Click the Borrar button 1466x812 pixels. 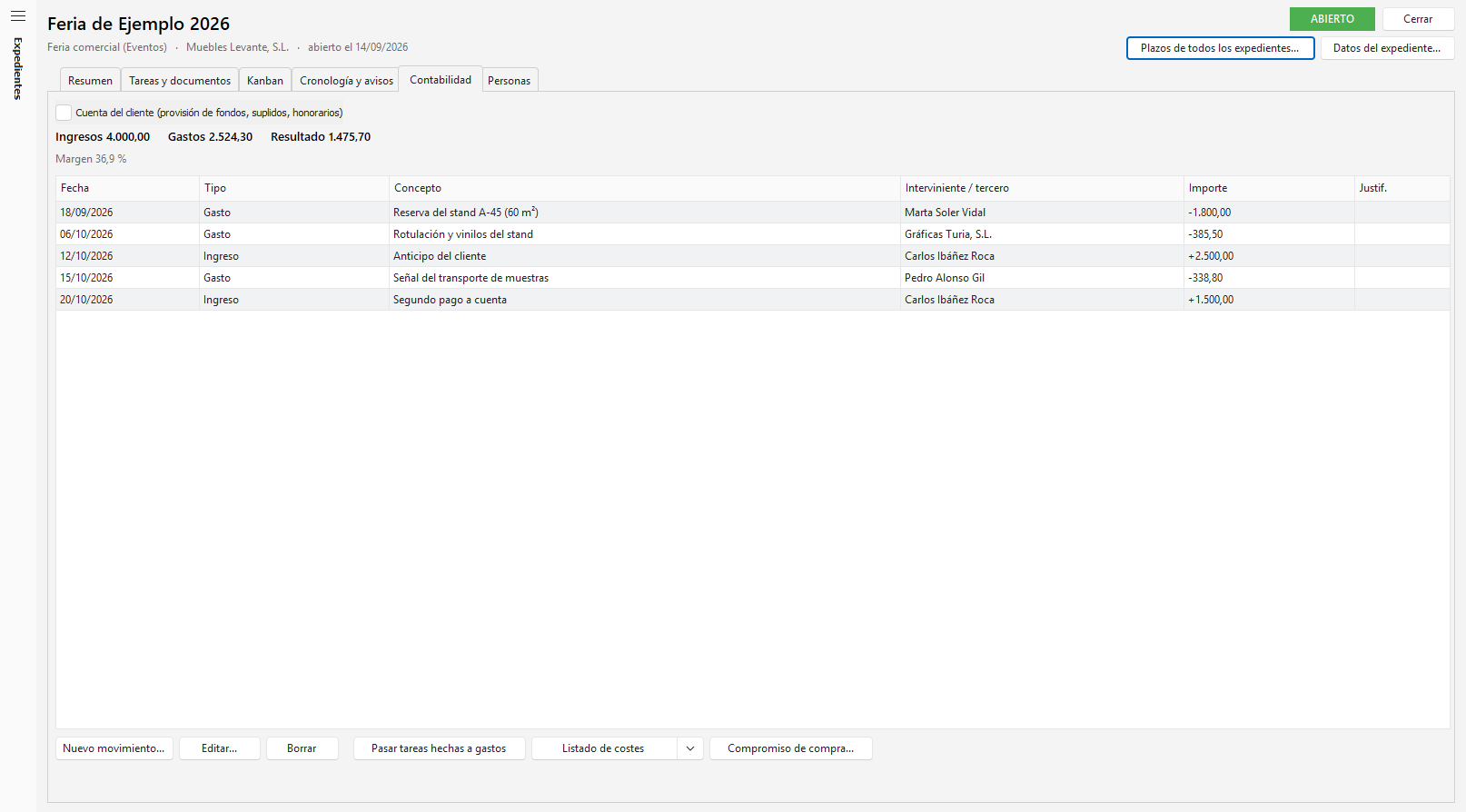[302, 748]
